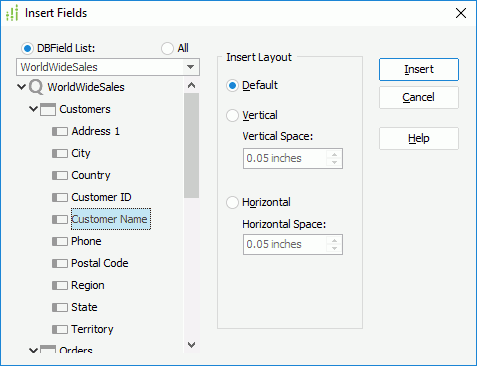477x366 pixels.
Task: Select the DBField List radio button
Action: [x=27, y=49]
